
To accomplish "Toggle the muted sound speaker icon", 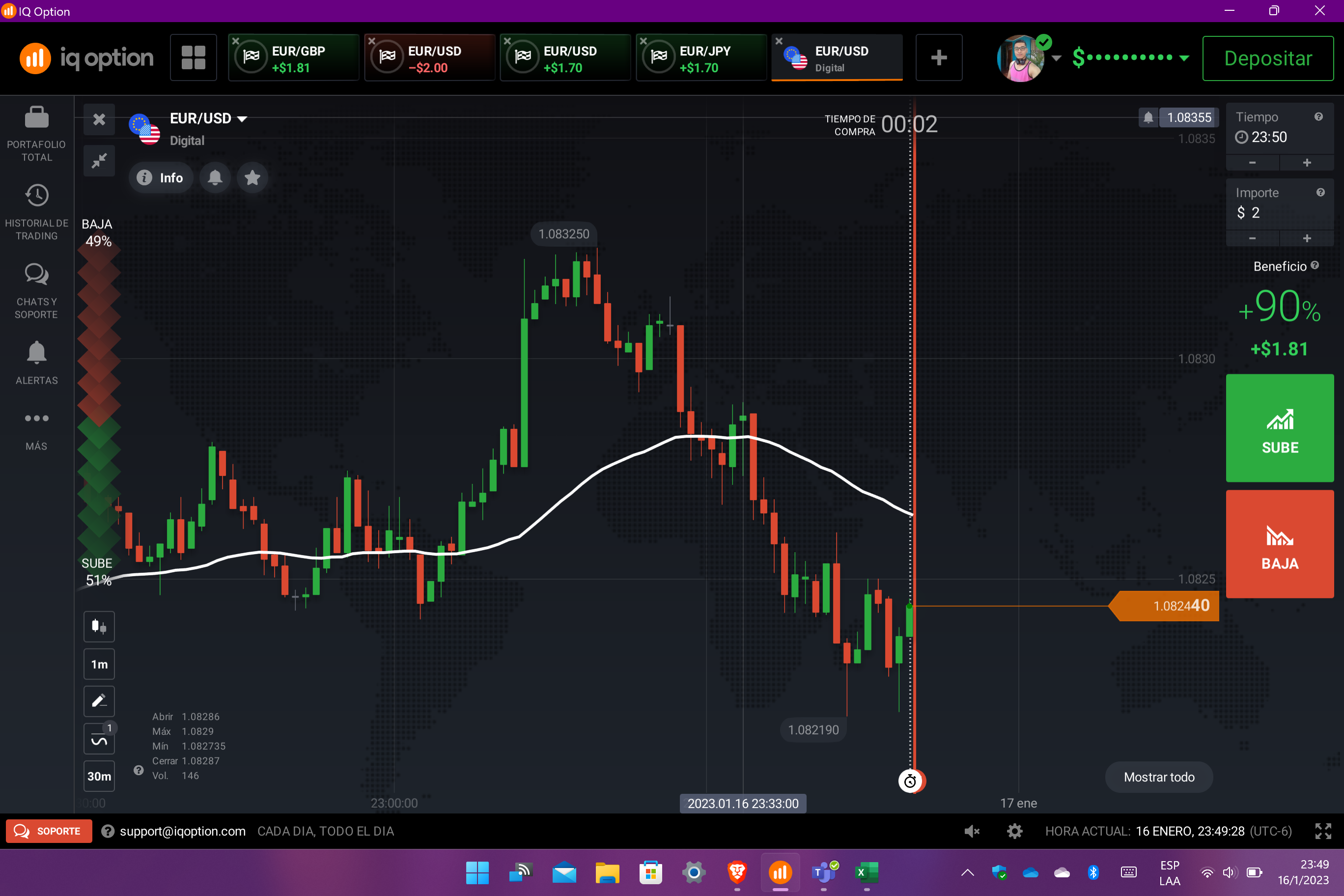I will 972,831.
